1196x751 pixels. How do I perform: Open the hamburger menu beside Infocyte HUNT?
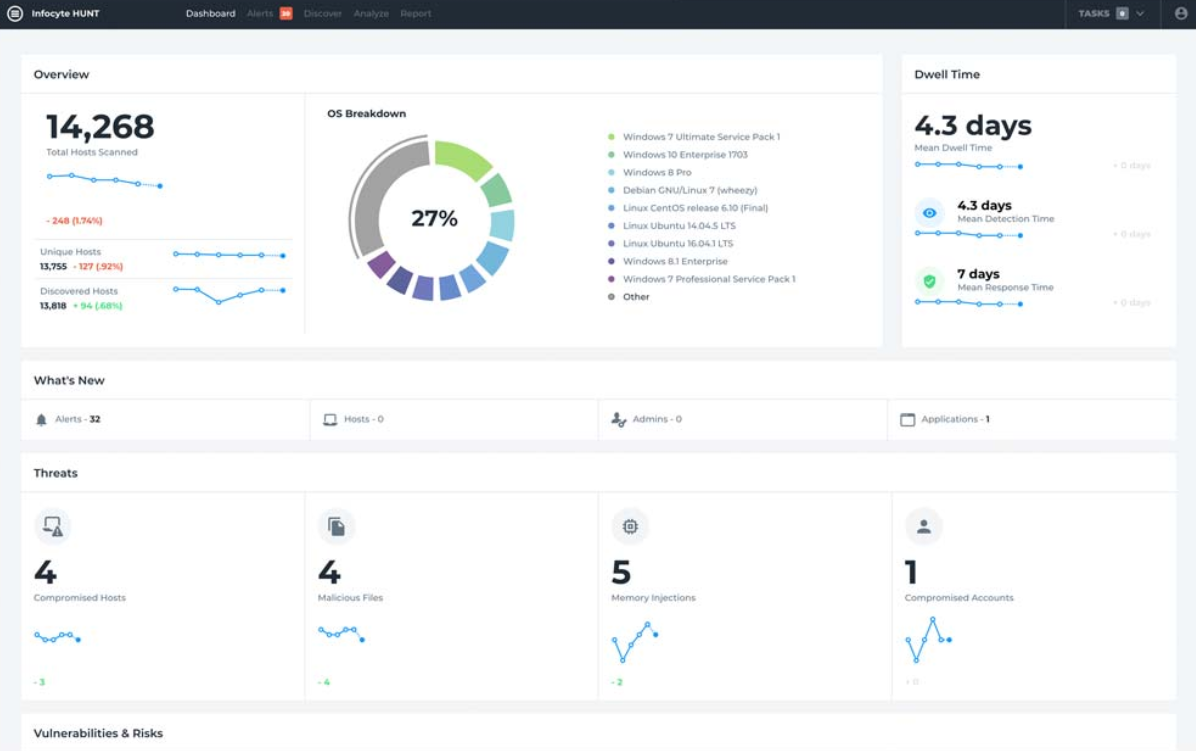[x=15, y=14]
